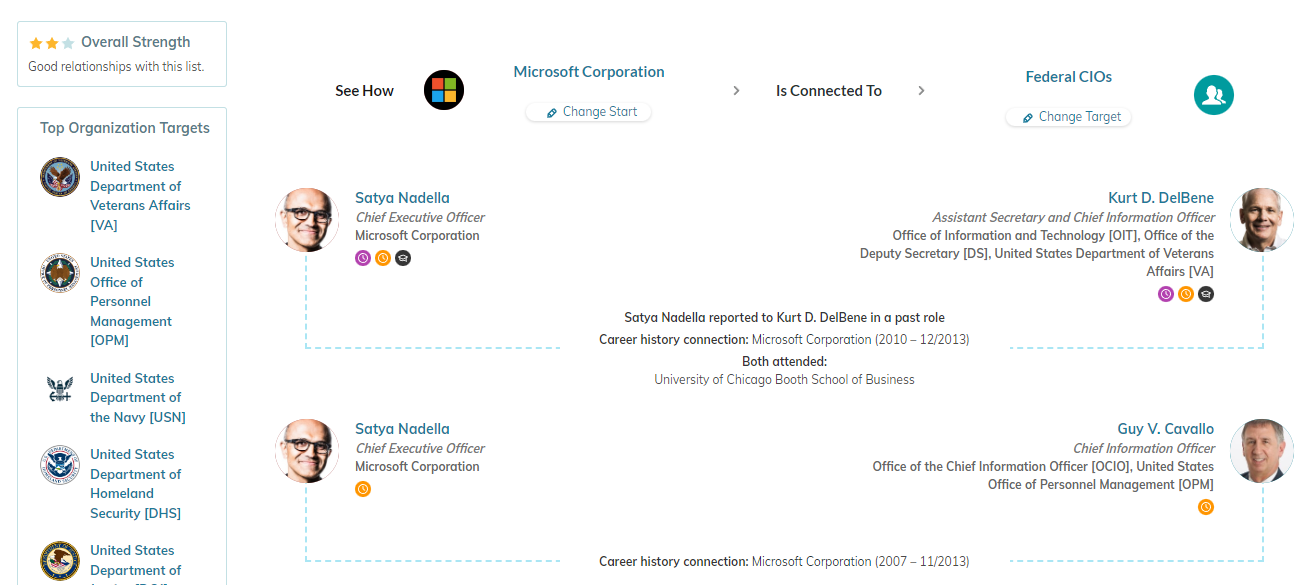1308x585 pixels.
Task: Open Kurt D. DelBene's profile name link
Action: pos(1161,197)
